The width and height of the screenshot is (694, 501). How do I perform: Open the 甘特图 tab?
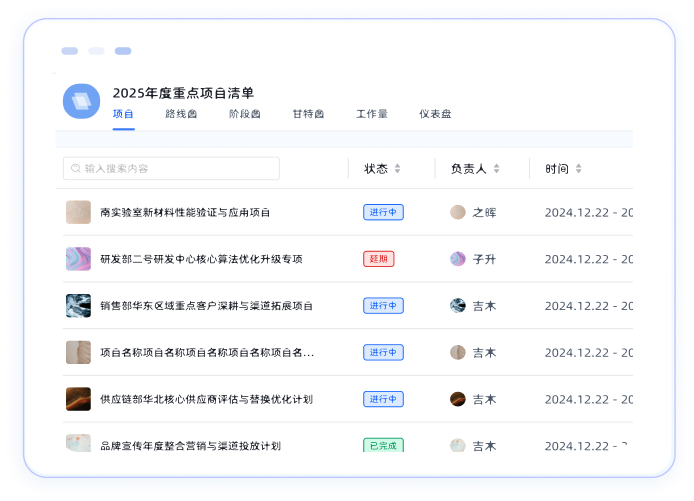(308, 114)
